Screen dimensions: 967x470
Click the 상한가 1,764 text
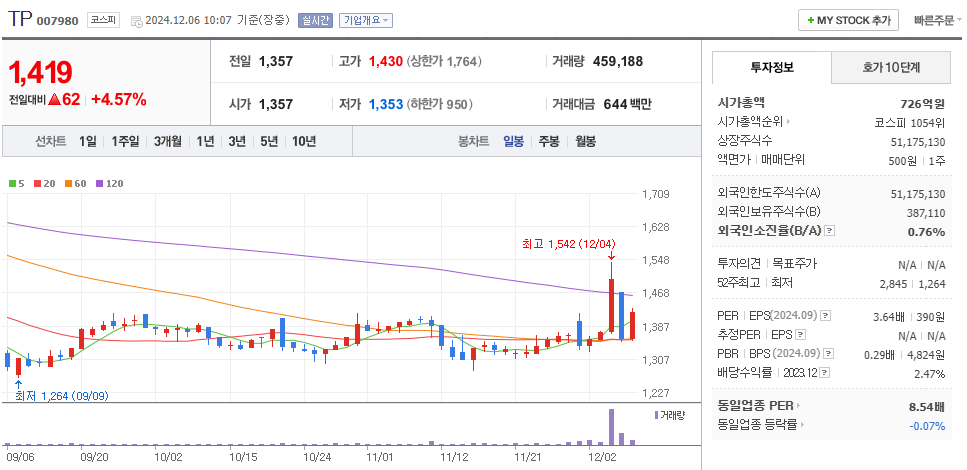444,62
